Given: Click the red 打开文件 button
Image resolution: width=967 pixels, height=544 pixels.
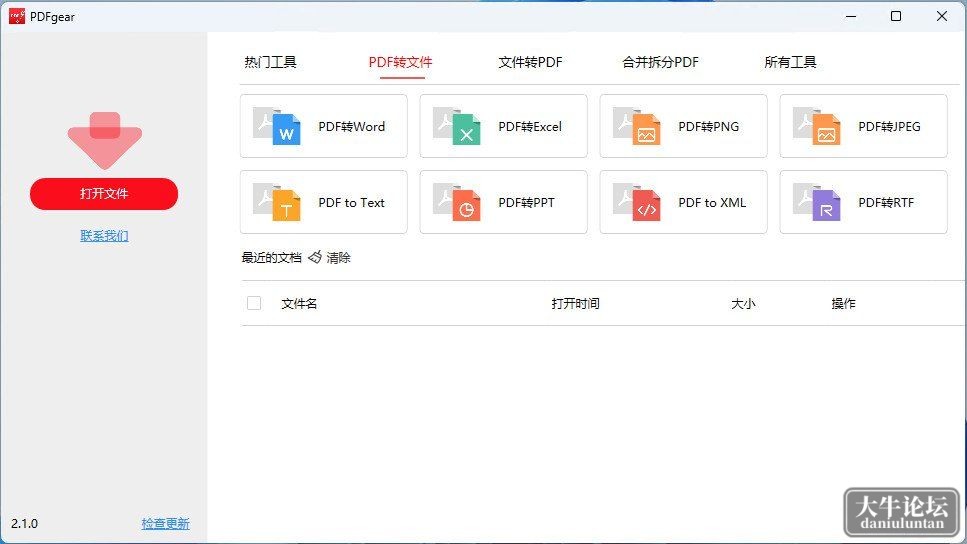Looking at the screenshot, I should pyautogui.click(x=104, y=194).
